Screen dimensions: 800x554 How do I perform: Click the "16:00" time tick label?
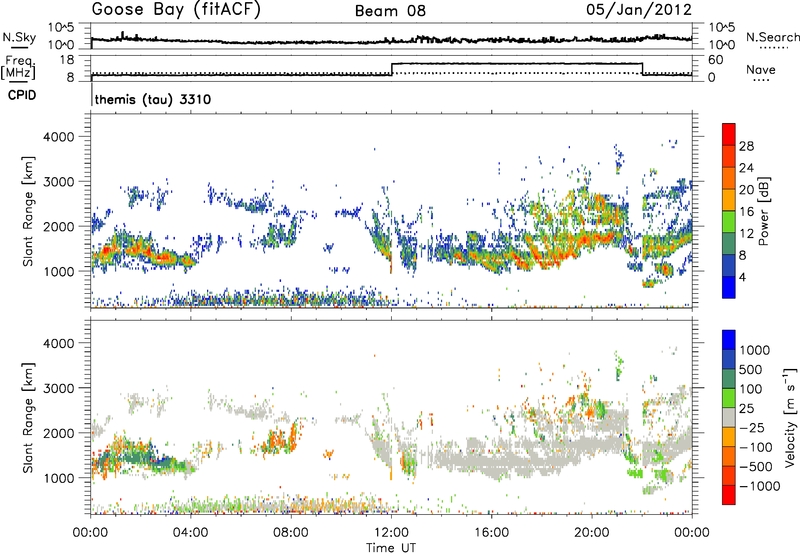(x=491, y=533)
